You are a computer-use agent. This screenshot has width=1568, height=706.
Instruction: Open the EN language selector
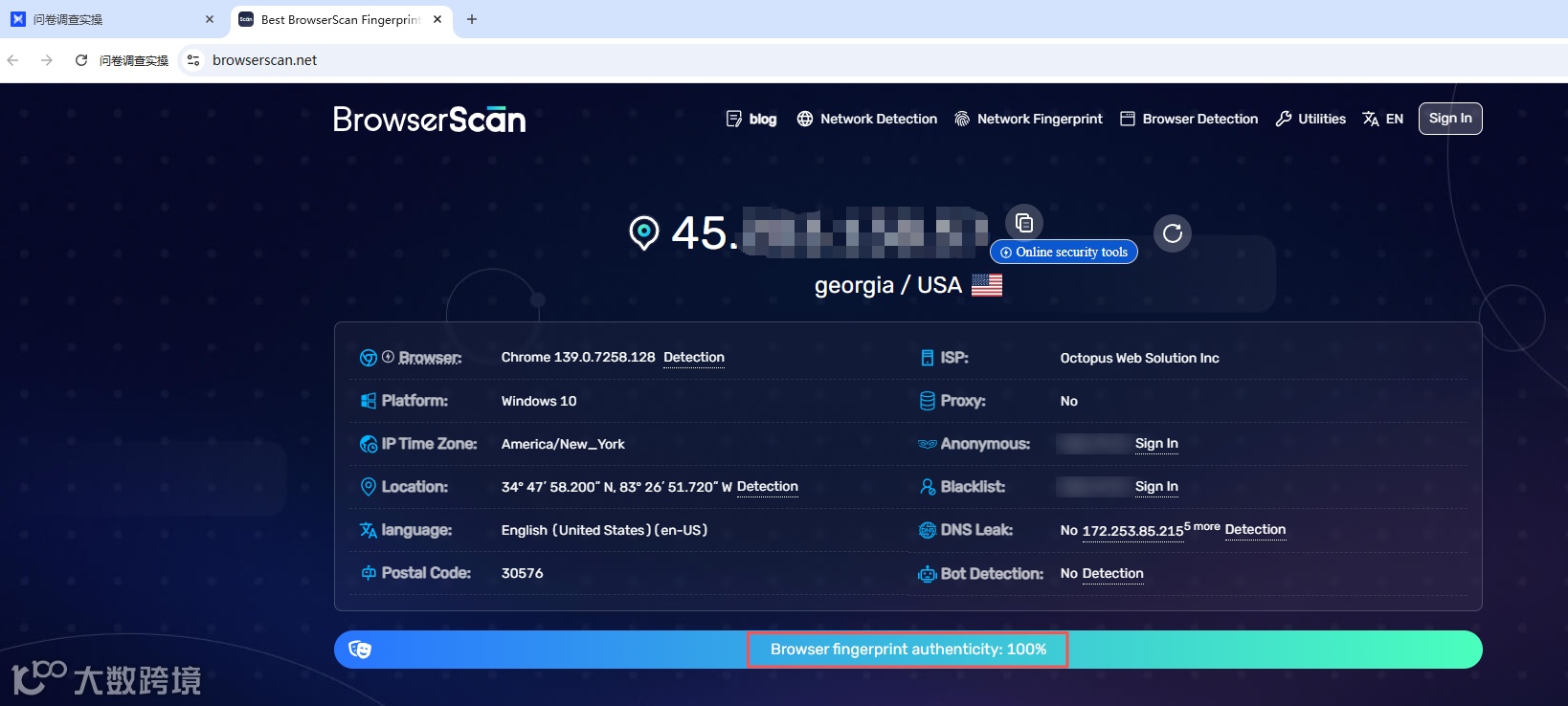[x=1383, y=119]
